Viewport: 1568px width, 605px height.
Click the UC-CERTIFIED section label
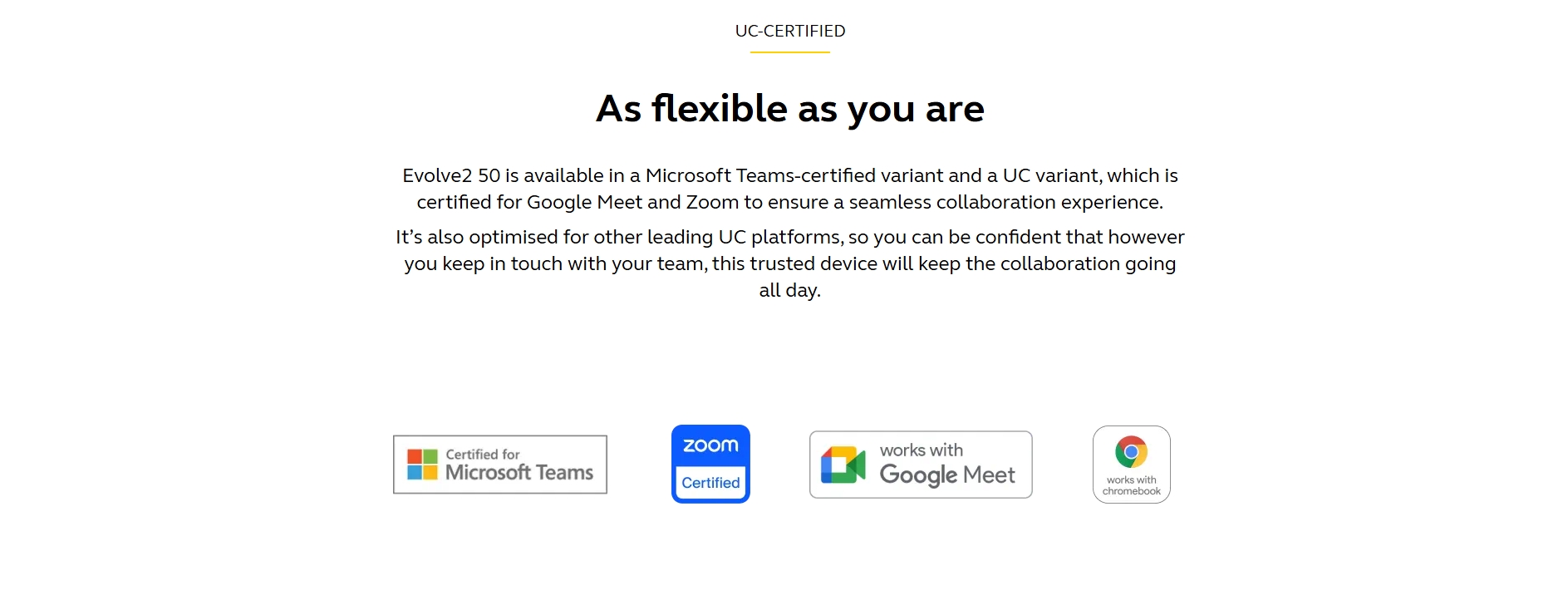(790, 32)
